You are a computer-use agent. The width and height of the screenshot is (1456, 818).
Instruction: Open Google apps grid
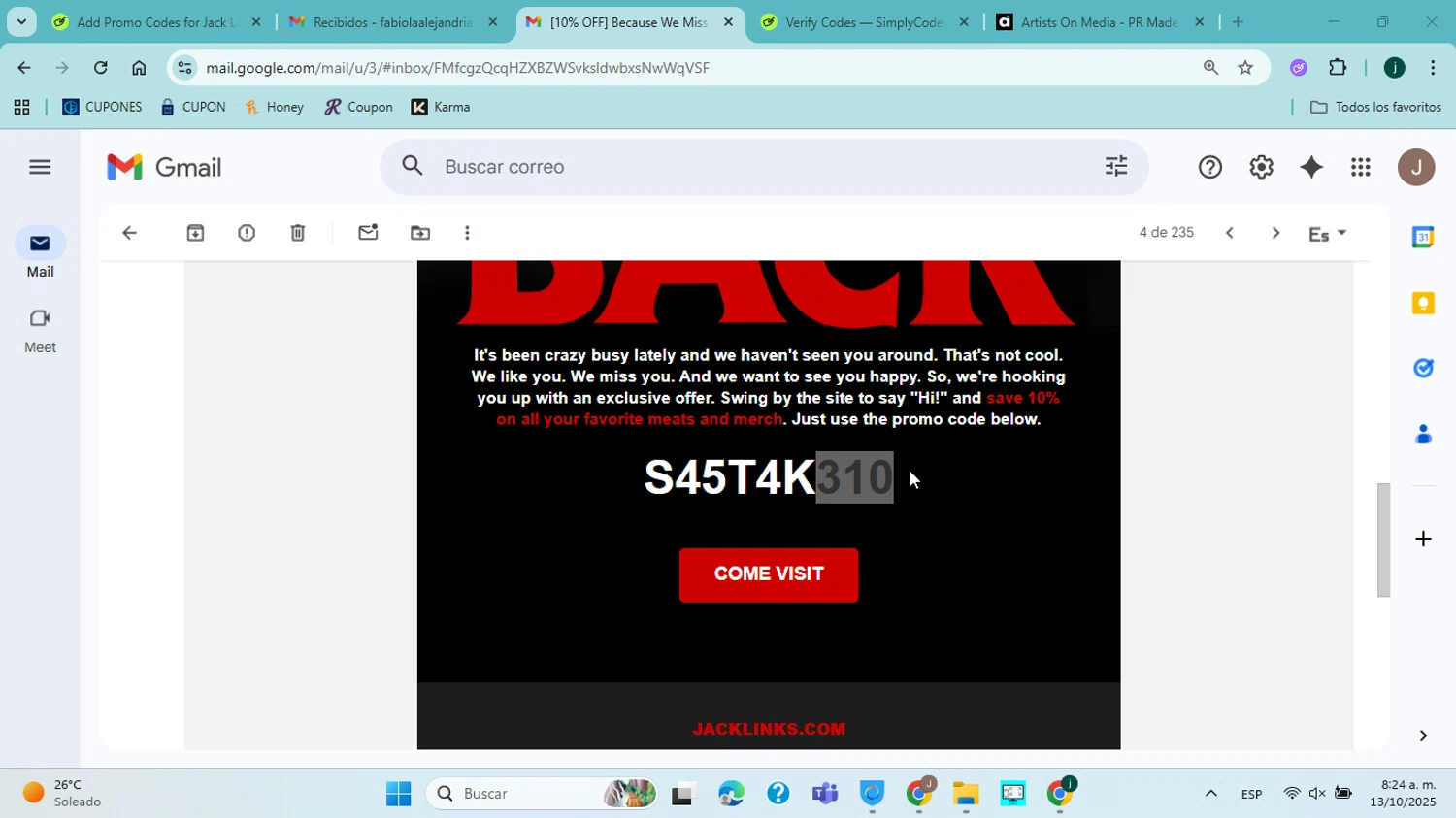(x=1361, y=167)
